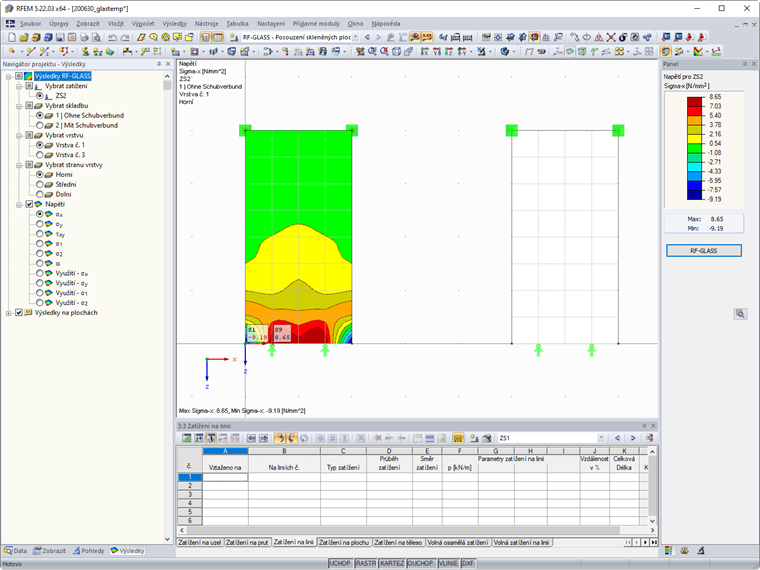Switch to the Data navigator tab
This screenshot has height=570, width=760.
[x=16, y=551]
